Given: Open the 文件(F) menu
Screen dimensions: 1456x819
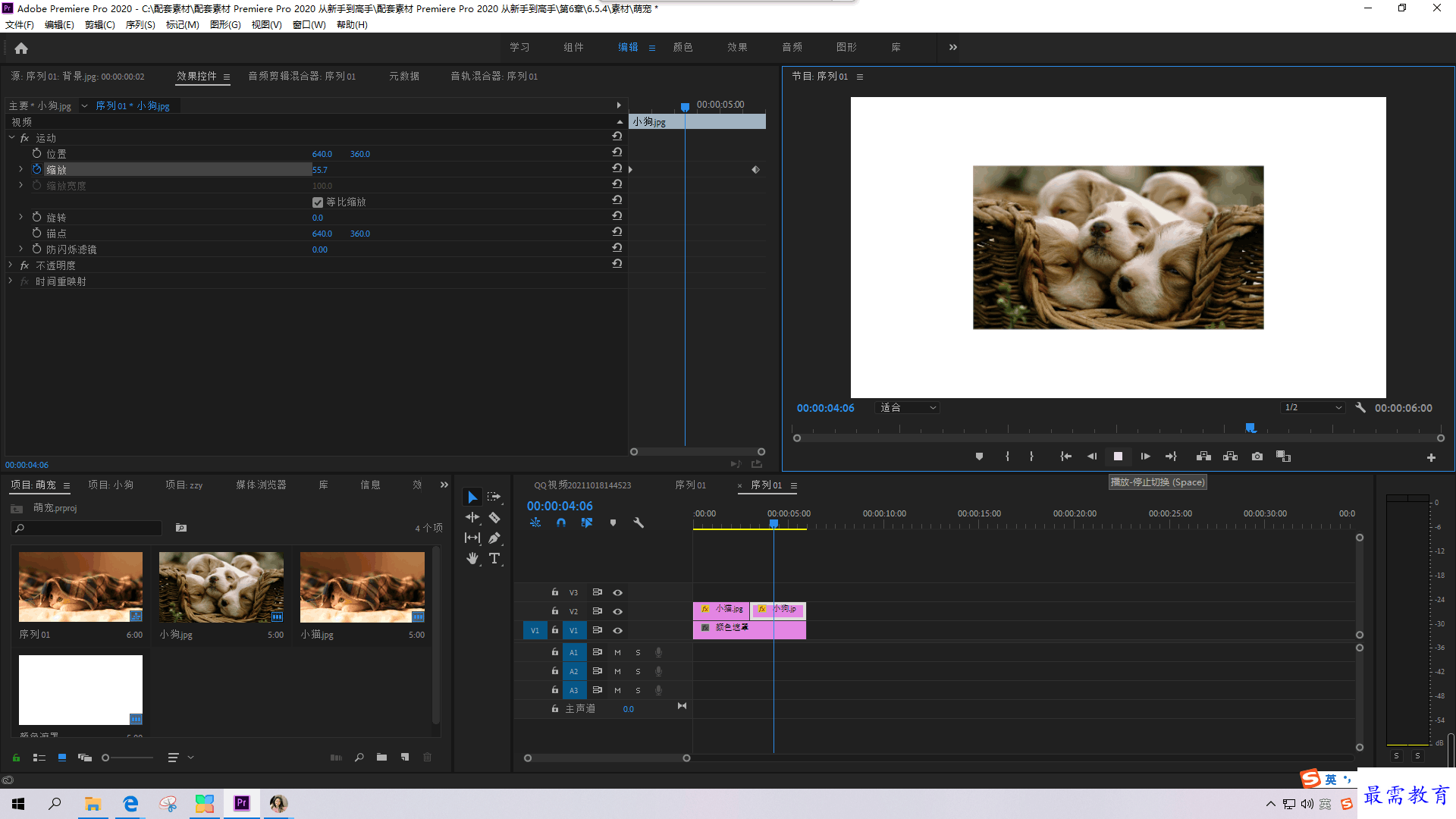Looking at the screenshot, I should point(20,24).
